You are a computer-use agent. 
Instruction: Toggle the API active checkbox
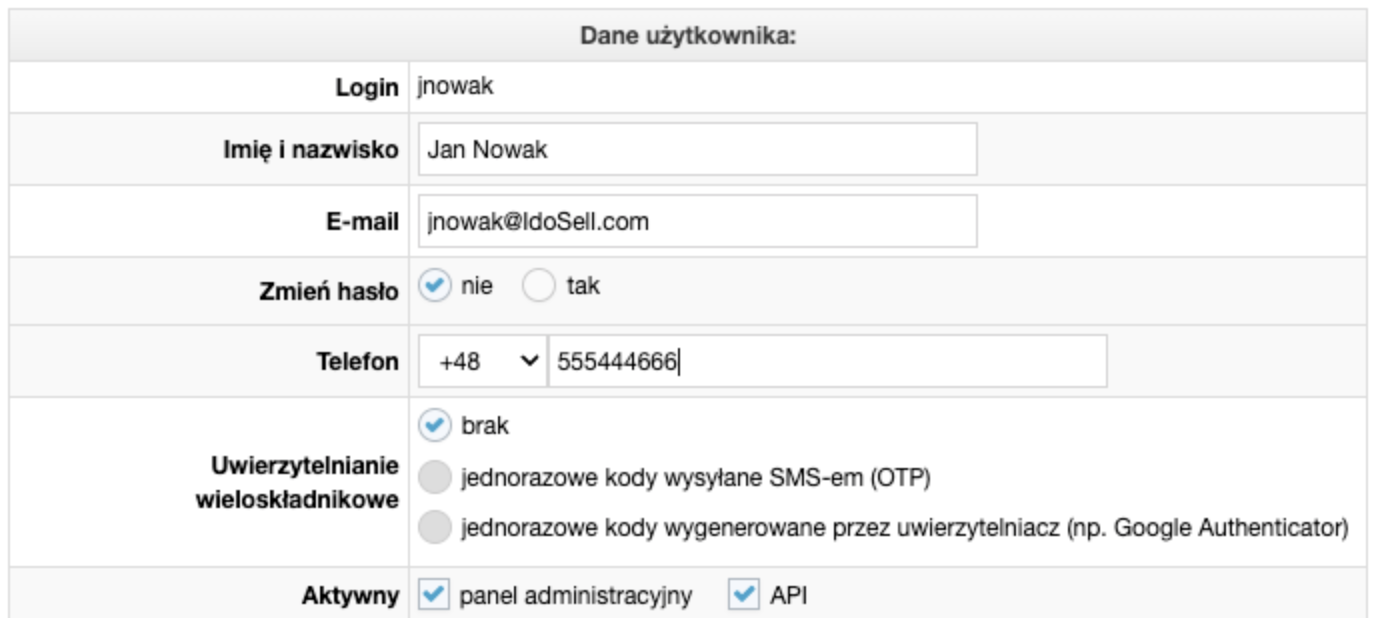[744, 596]
